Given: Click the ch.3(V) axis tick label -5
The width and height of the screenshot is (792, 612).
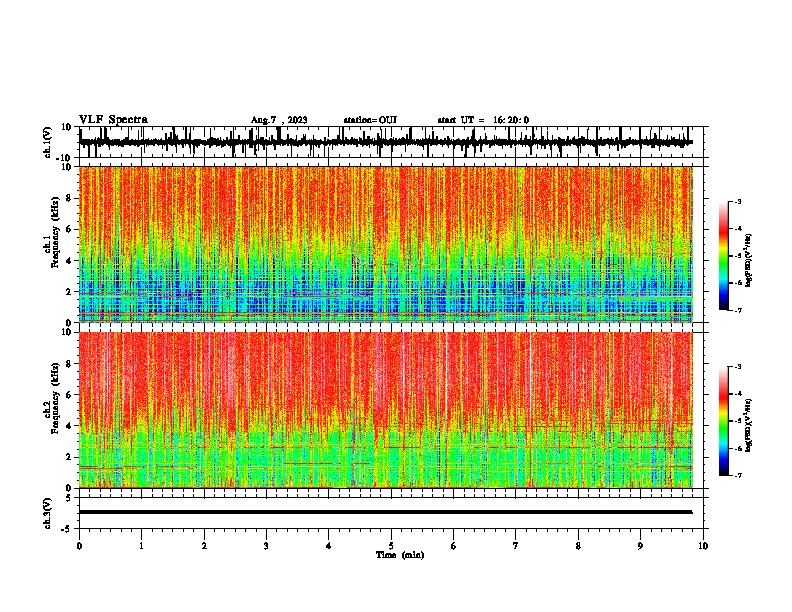Looking at the screenshot, I should click(67, 529).
